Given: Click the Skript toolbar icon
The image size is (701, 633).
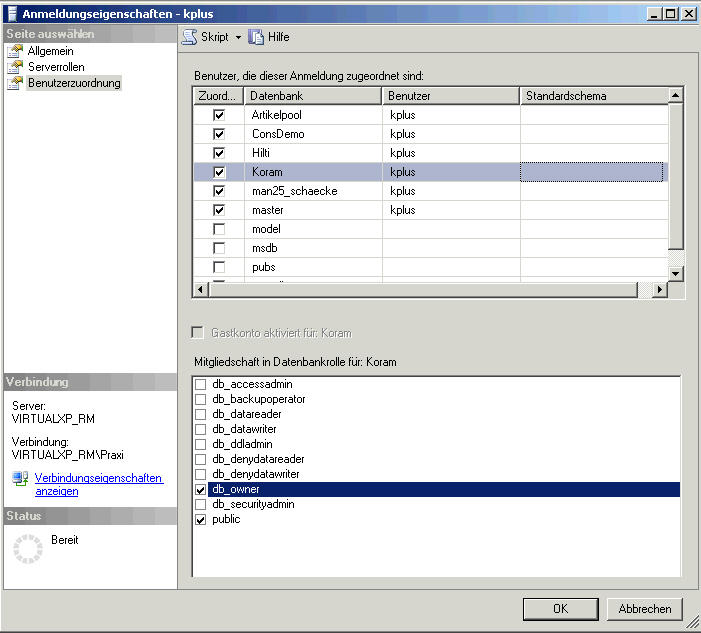Looking at the screenshot, I should pyautogui.click(x=189, y=37).
